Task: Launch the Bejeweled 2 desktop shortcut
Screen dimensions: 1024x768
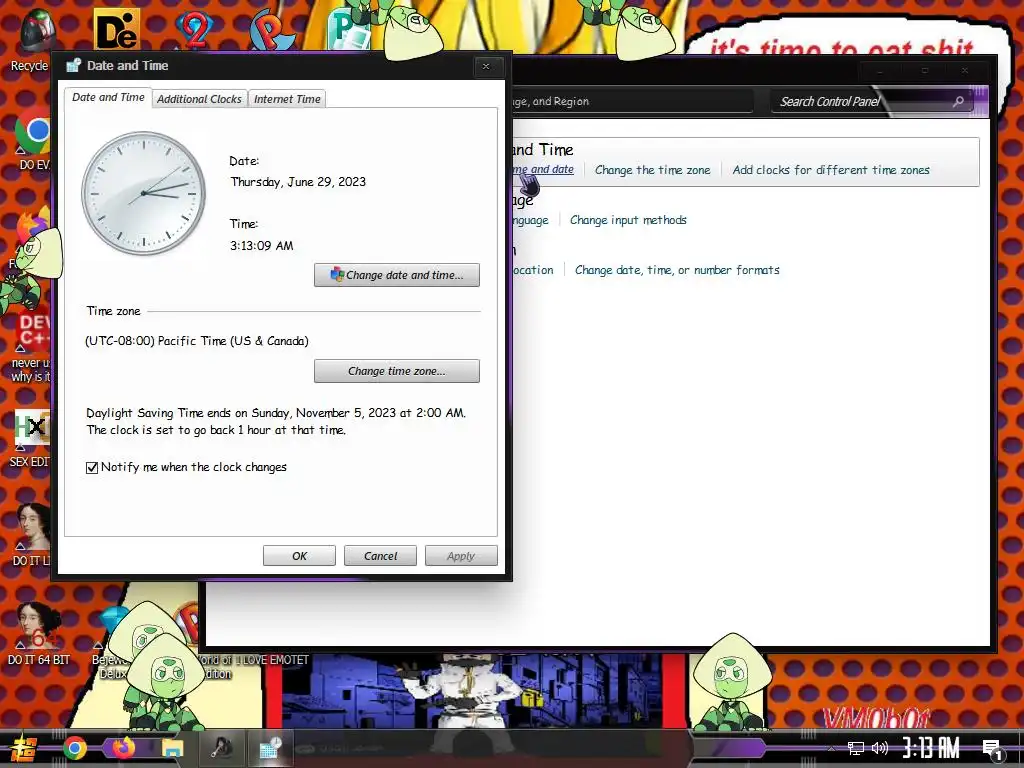Action: point(194,29)
